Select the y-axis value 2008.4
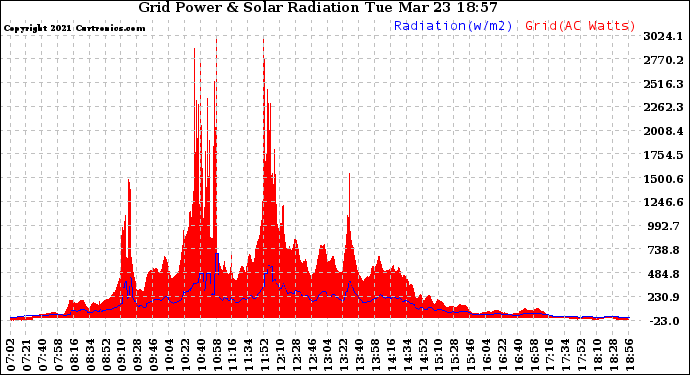Image resolution: width=690 pixels, height=375 pixels. (x=663, y=131)
